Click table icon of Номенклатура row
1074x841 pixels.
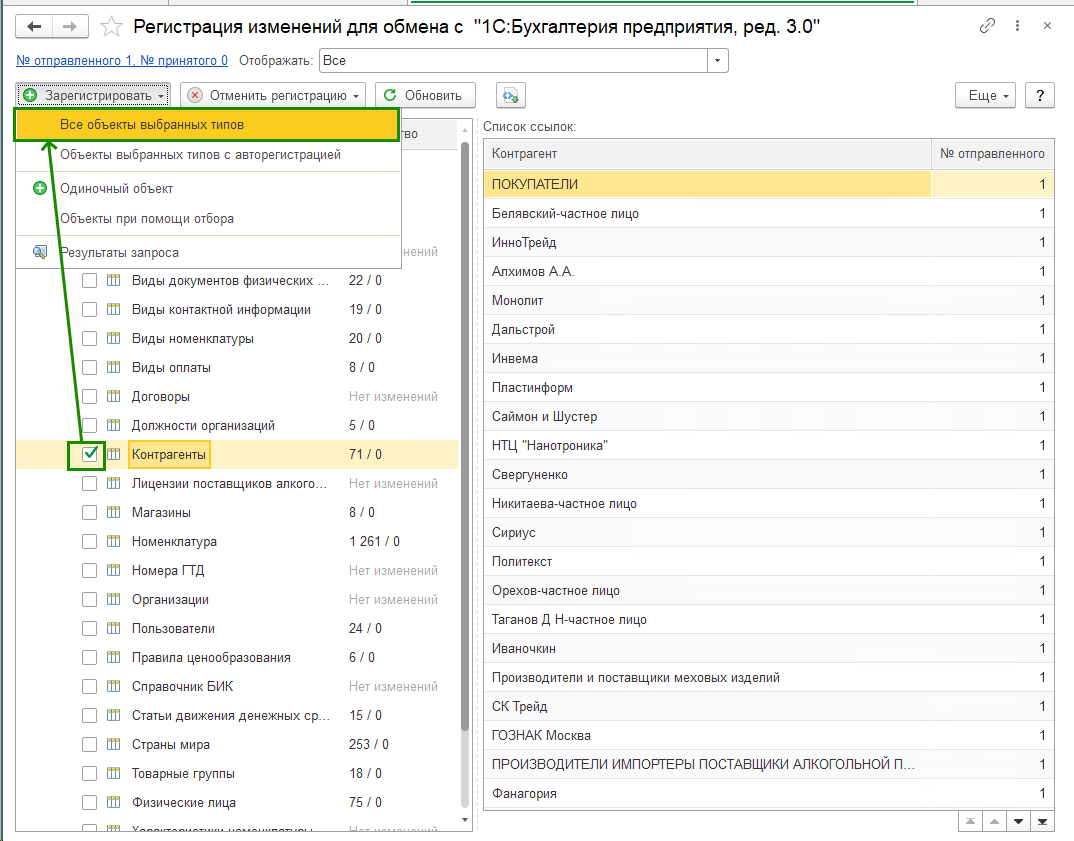[114, 541]
